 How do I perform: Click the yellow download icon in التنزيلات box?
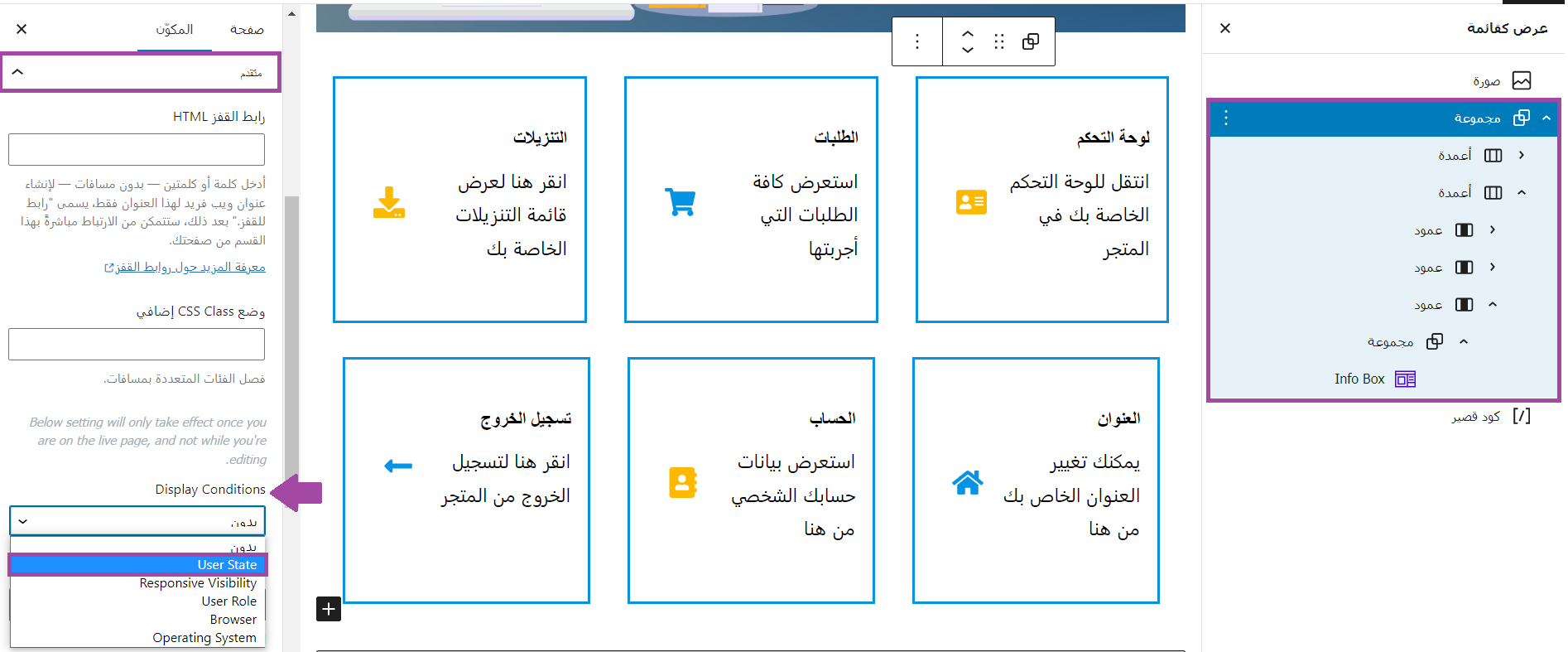(x=388, y=202)
